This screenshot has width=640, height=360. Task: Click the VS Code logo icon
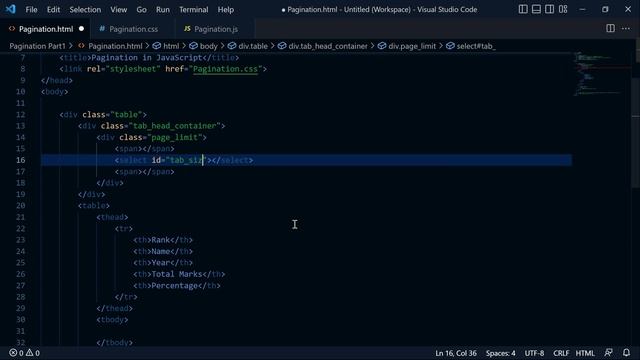[x=11, y=9]
